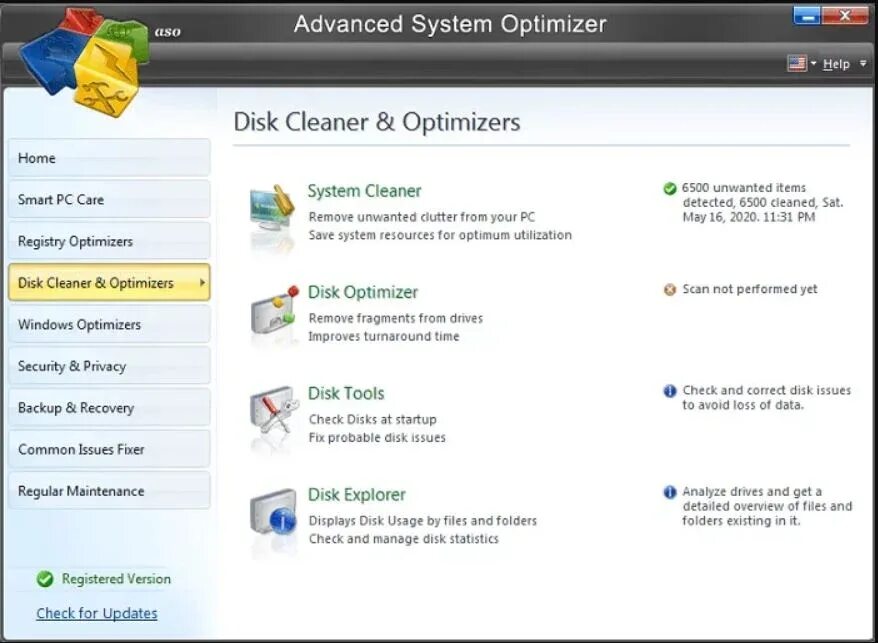This screenshot has width=878, height=643.
Task: Click the green checkmark beside cleaned items status
Action: click(x=668, y=188)
